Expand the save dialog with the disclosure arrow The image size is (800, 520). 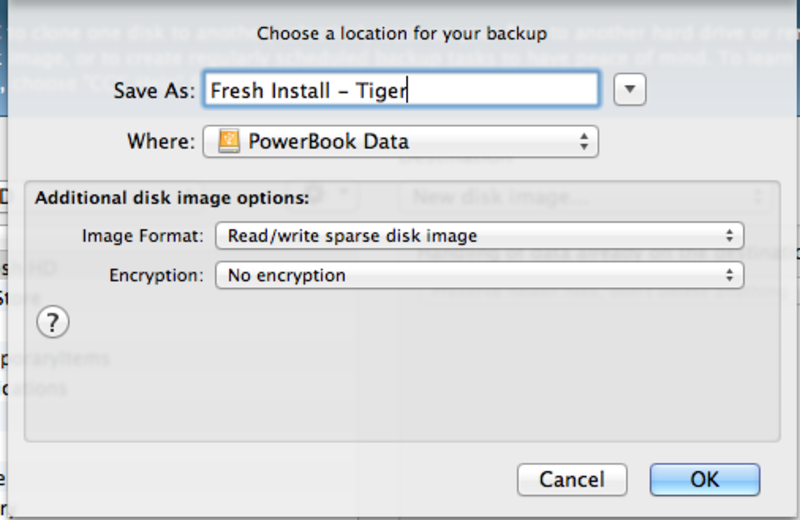[x=629, y=90]
